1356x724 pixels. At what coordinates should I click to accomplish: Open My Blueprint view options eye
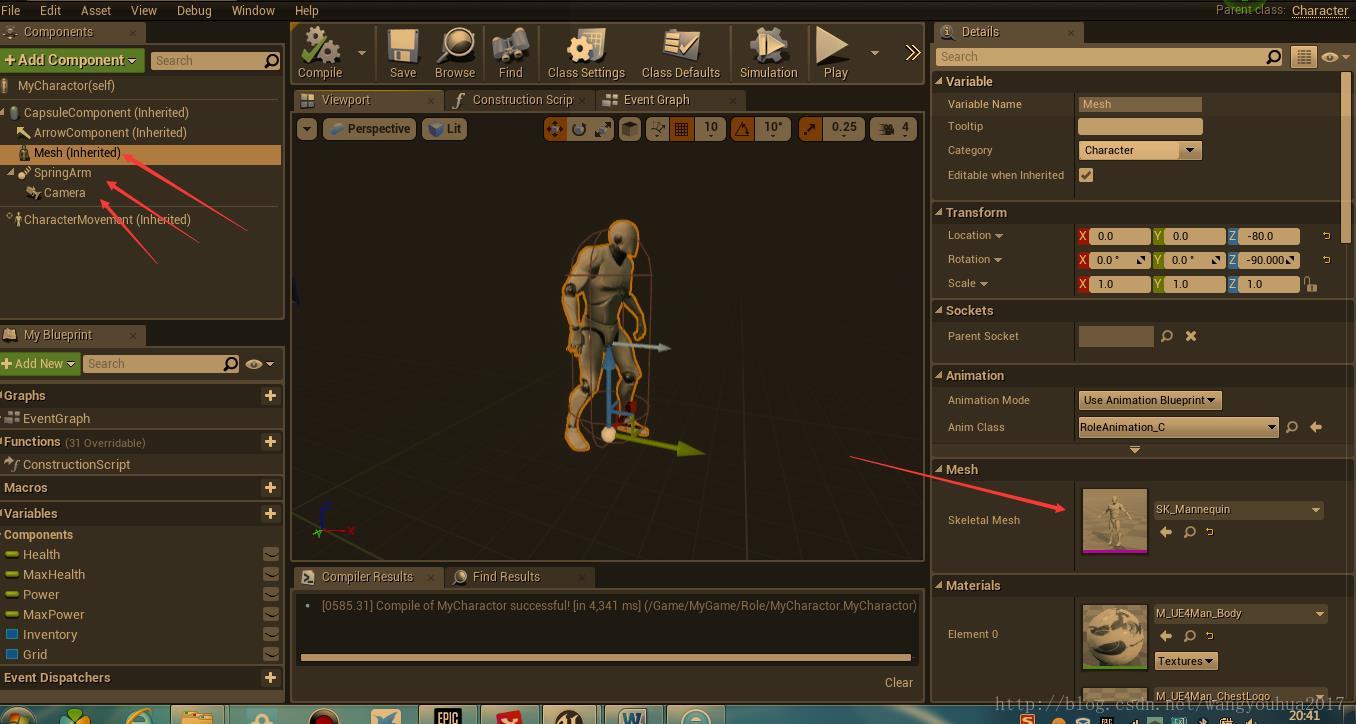(259, 364)
